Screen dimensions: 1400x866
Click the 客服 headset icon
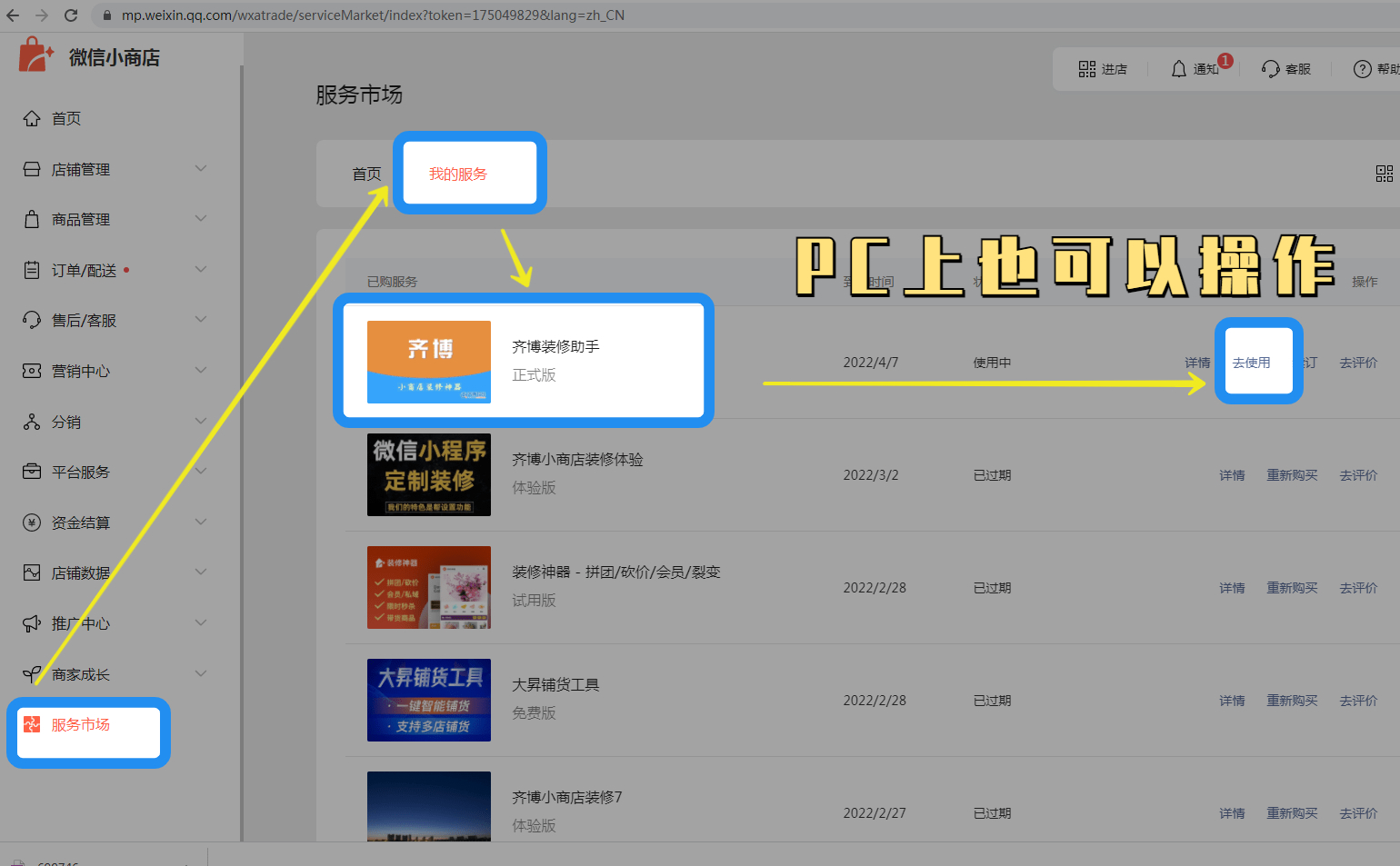point(1270,69)
